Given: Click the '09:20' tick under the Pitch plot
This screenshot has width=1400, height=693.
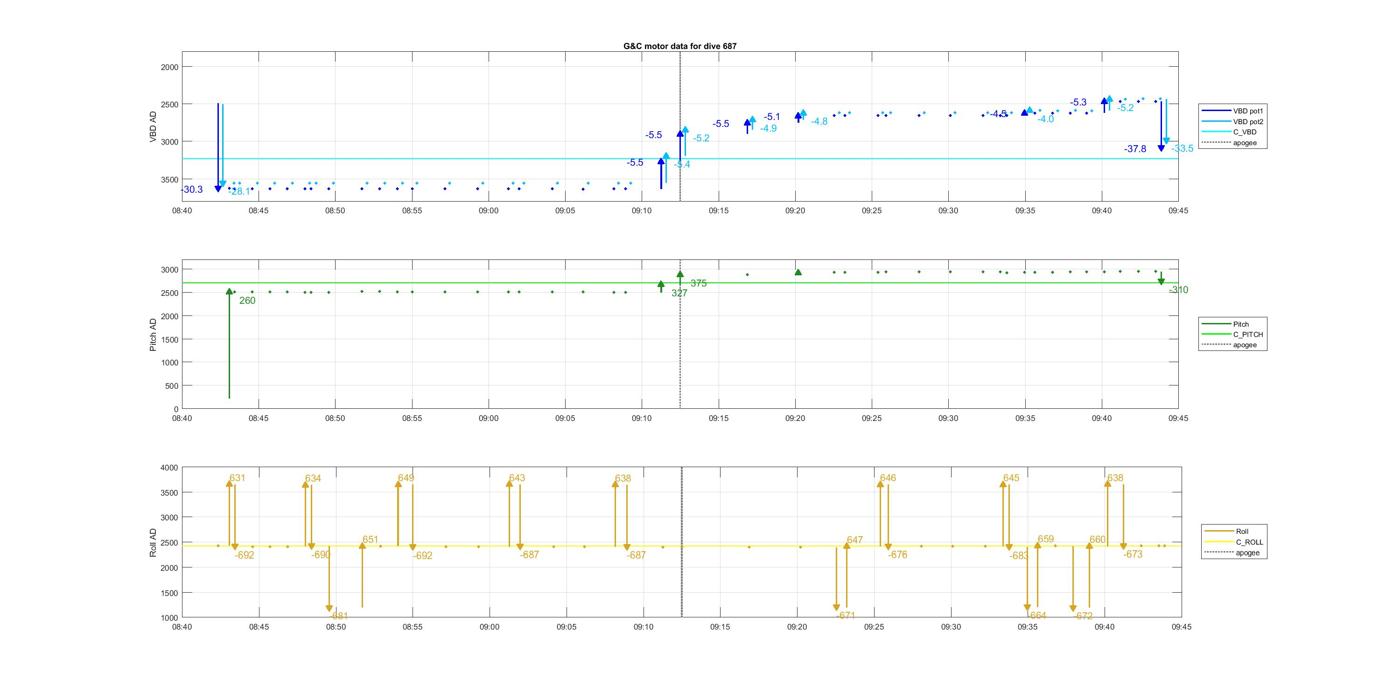Looking at the screenshot, I should pos(795,418).
